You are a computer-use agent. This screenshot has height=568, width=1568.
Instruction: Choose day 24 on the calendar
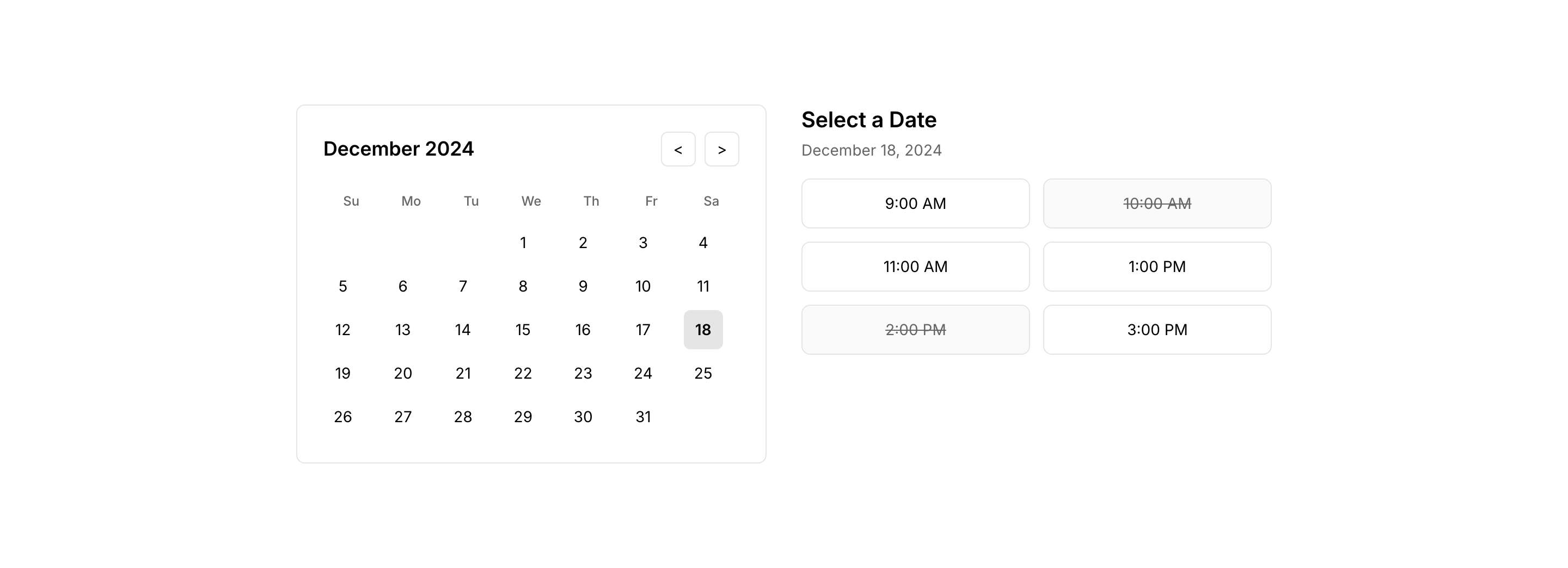643,373
